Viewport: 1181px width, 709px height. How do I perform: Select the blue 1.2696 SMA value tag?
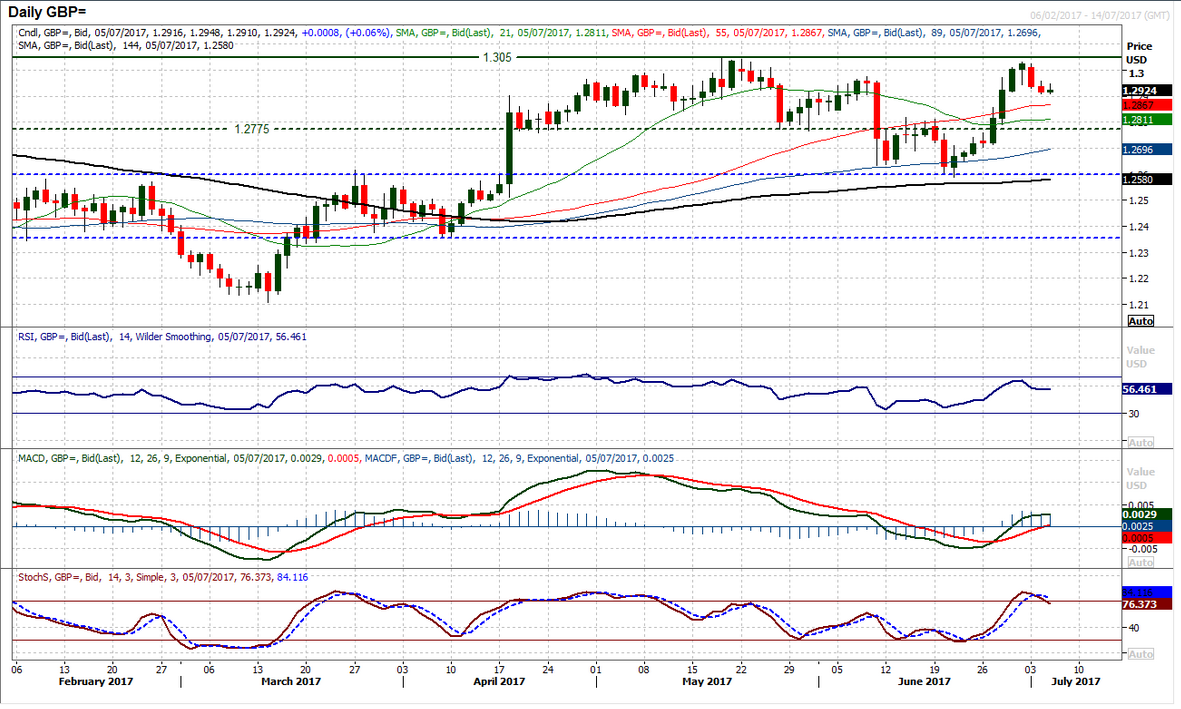(x=1140, y=149)
